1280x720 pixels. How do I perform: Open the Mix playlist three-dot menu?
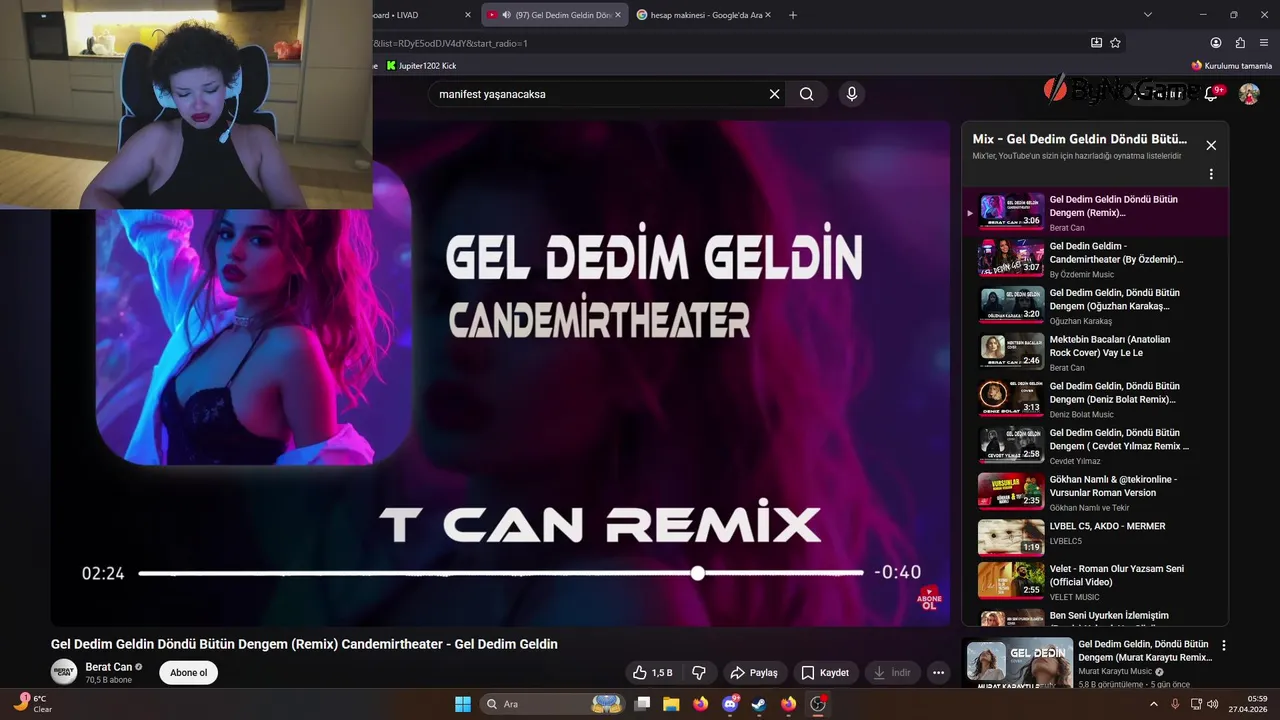[1211, 174]
